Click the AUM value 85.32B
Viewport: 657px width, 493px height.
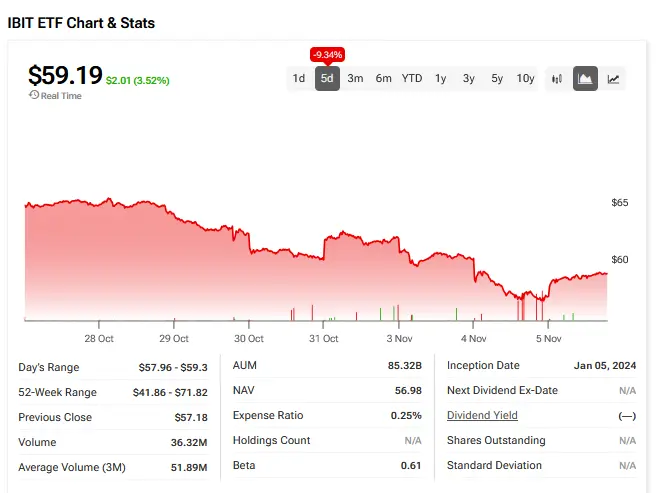point(405,366)
